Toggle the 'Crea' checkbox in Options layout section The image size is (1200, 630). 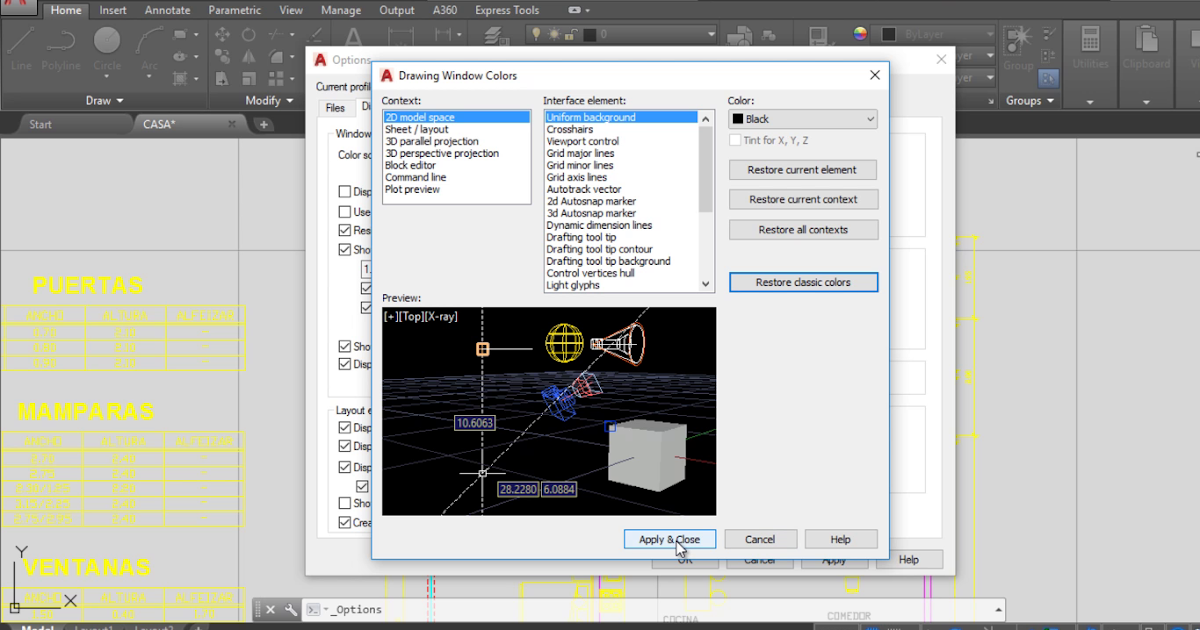coord(345,522)
